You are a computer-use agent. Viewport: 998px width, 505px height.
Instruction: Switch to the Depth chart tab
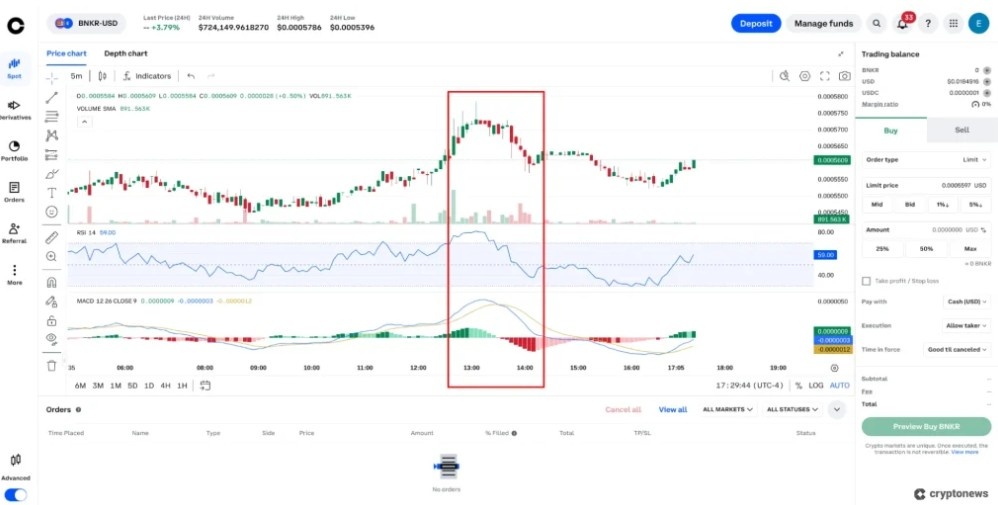coord(126,54)
